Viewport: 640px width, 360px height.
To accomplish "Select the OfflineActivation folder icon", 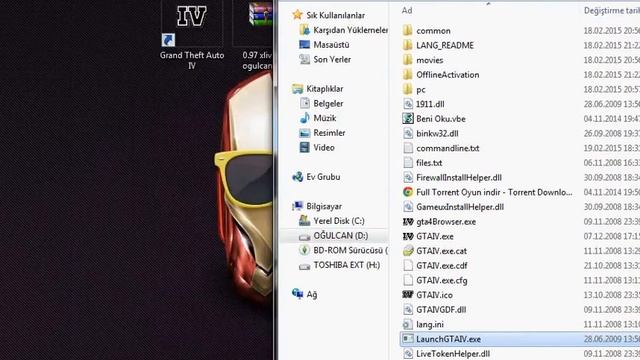I will [407, 74].
